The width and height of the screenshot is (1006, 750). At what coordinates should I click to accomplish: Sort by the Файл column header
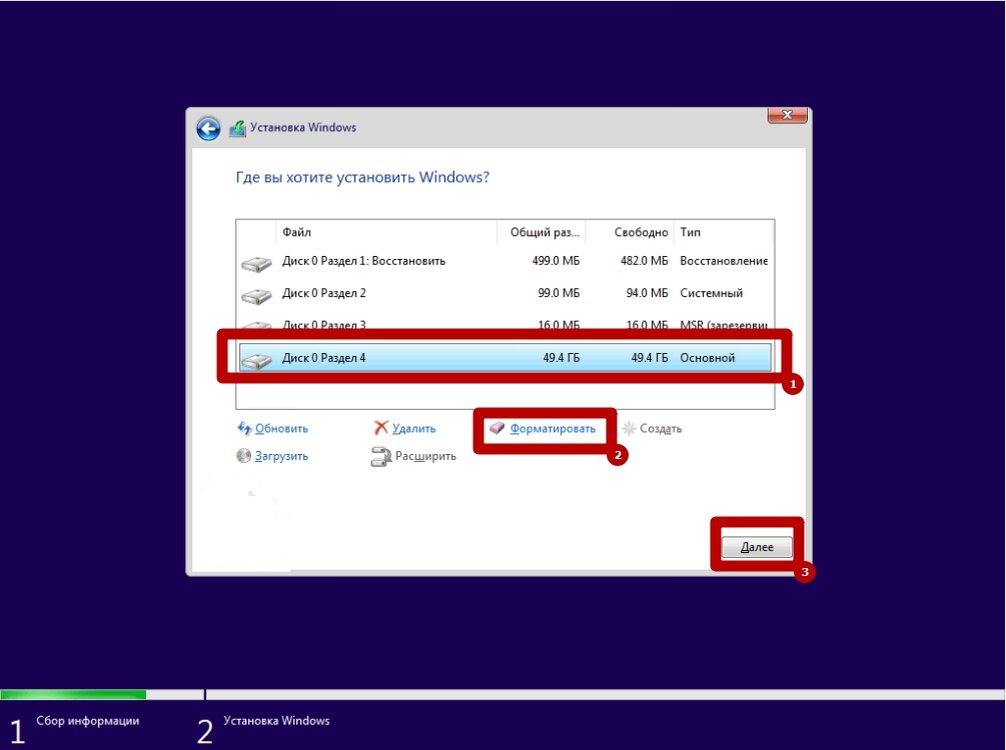386,232
